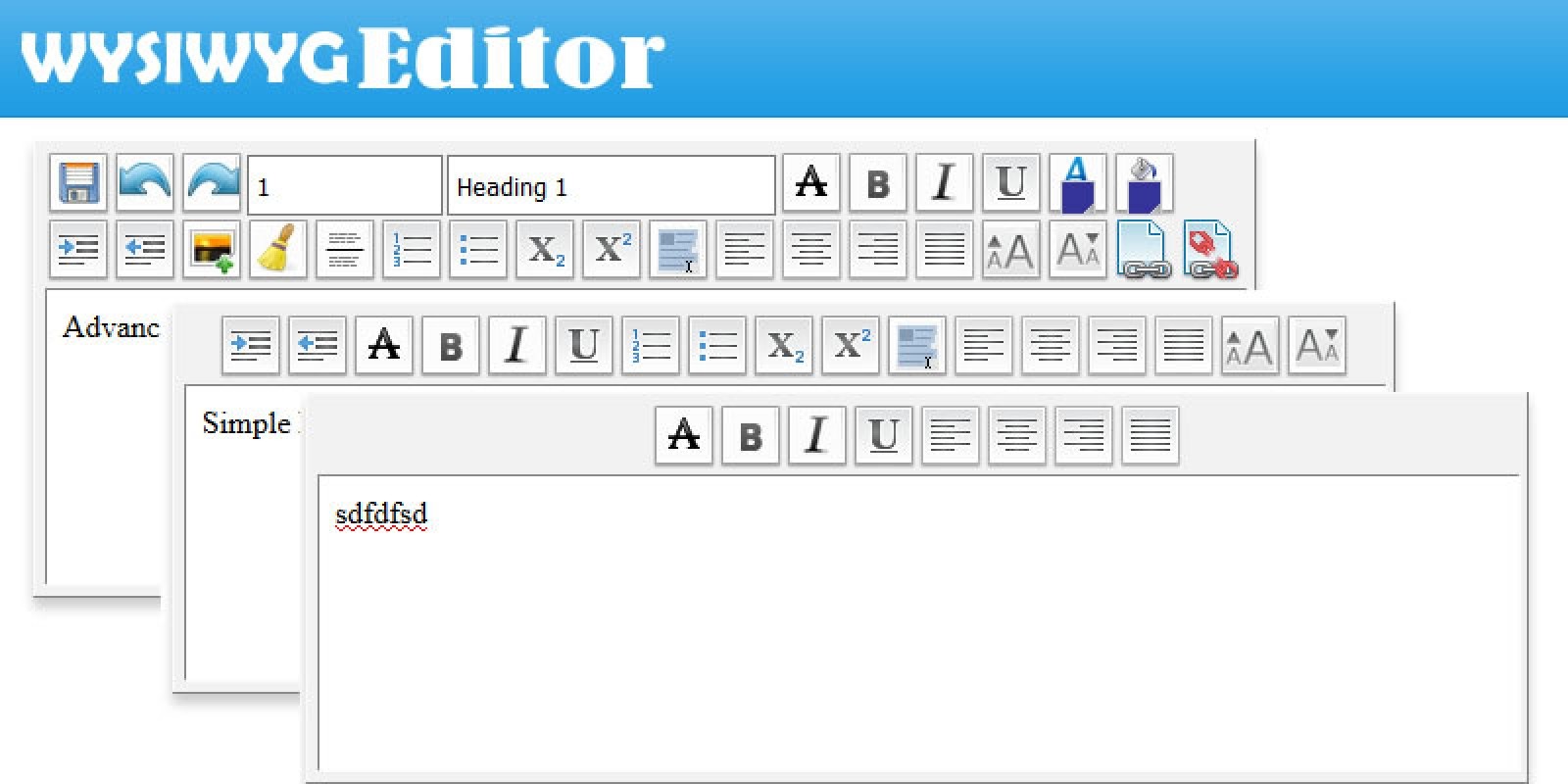The width and height of the screenshot is (1568, 784).
Task: Increase font size in advanced editor
Action: point(1011,250)
